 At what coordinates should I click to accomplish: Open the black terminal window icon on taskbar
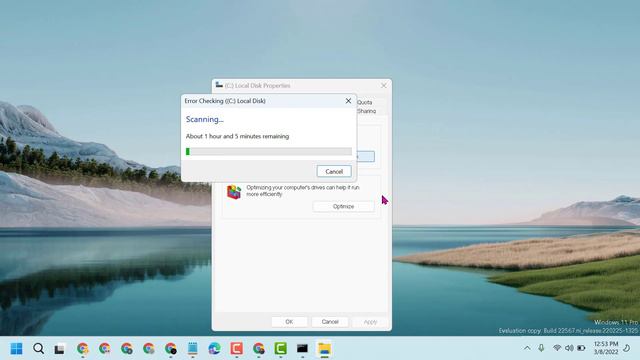pos(302,349)
